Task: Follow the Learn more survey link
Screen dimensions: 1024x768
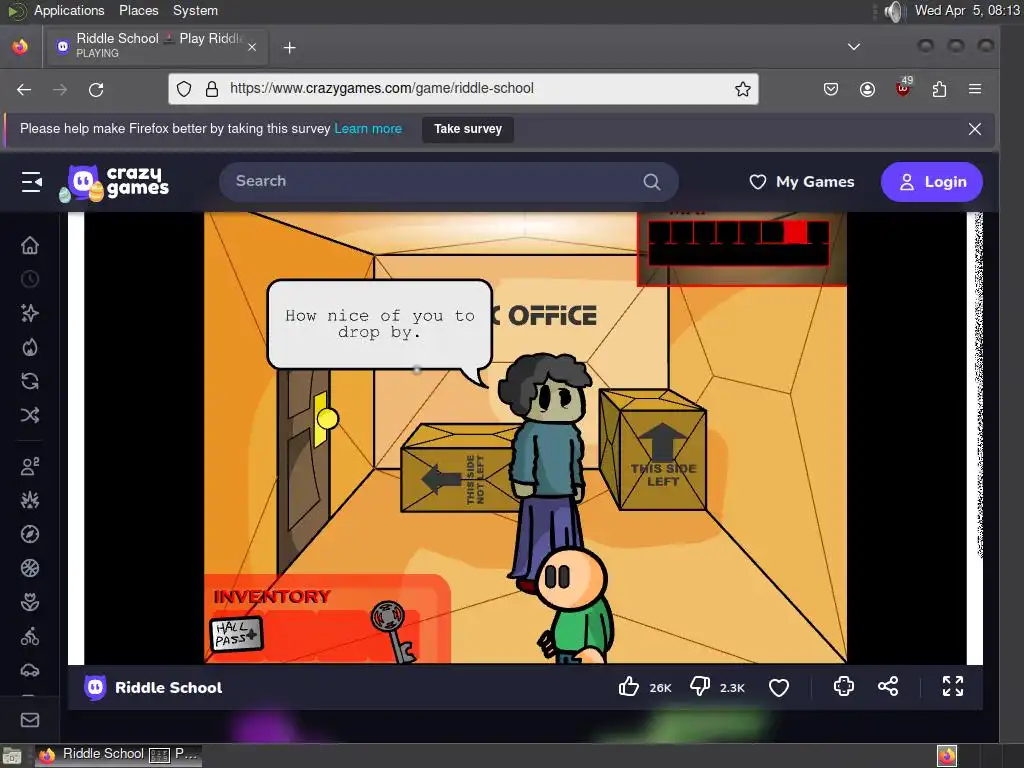Action: click(368, 129)
